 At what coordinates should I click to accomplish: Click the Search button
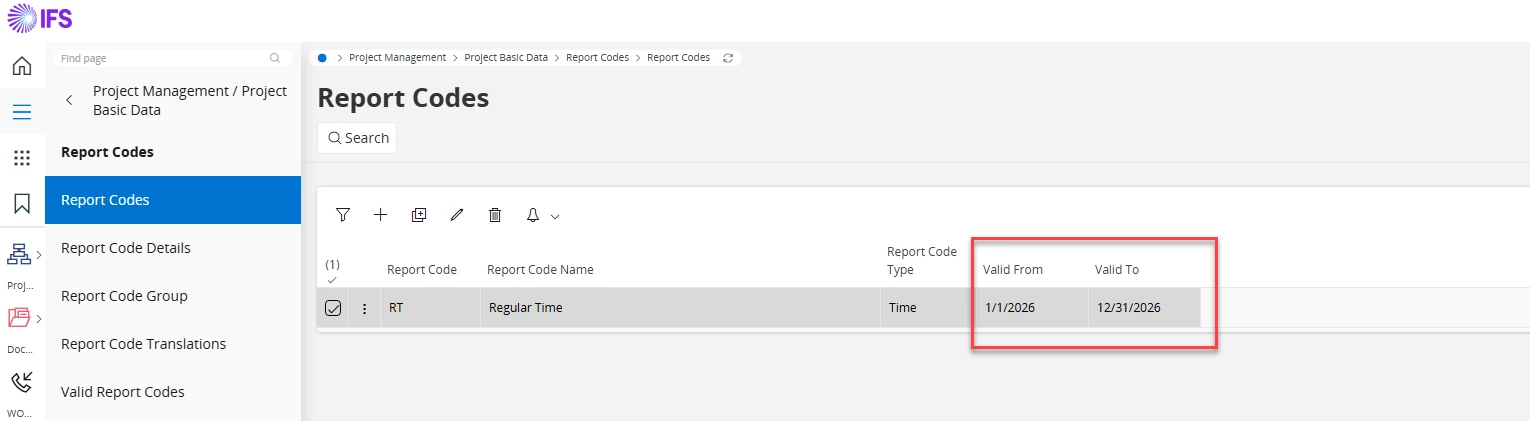tap(357, 138)
